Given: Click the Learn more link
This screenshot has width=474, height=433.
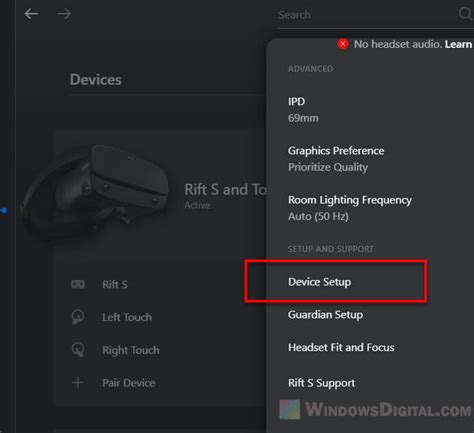Looking at the screenshot, I should 459,44.
